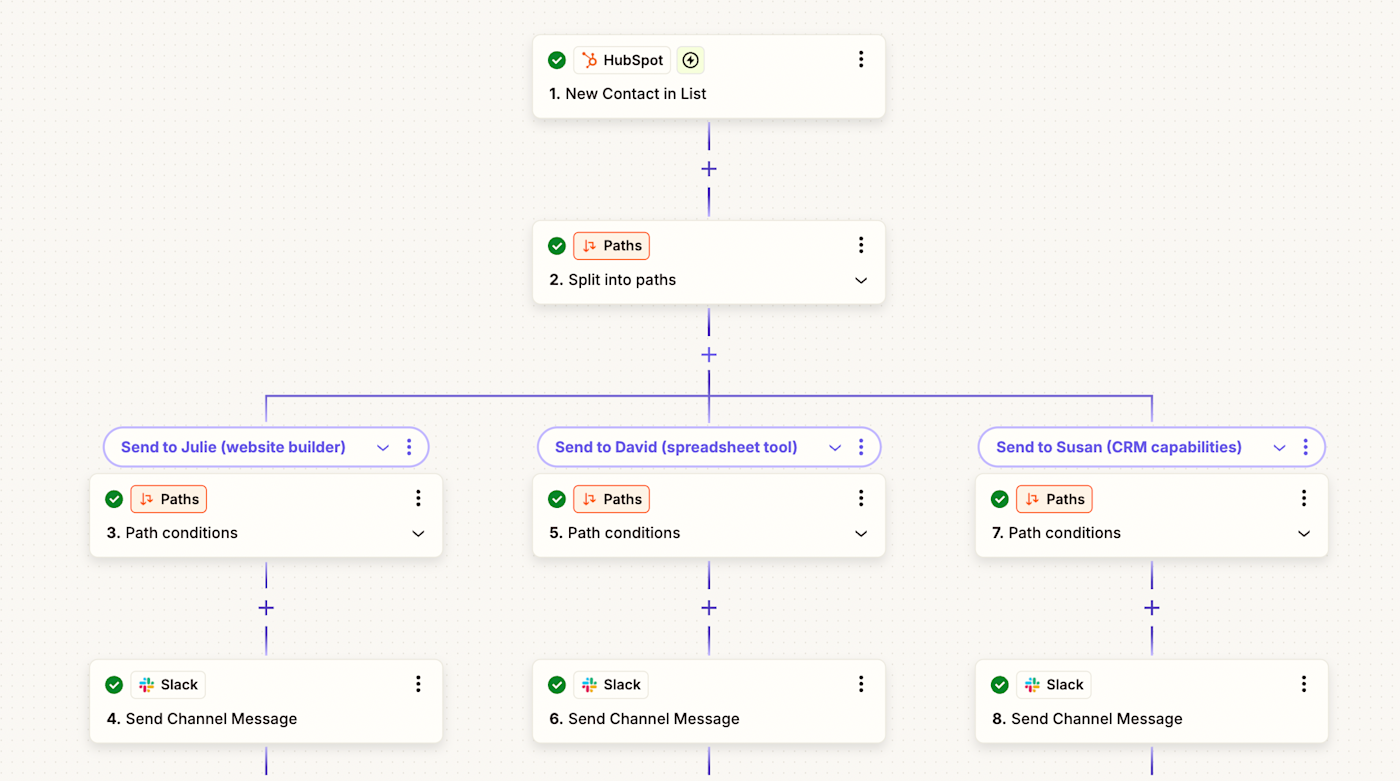Open the three-dot menu for Send to Susan path

coord(1305,447)
